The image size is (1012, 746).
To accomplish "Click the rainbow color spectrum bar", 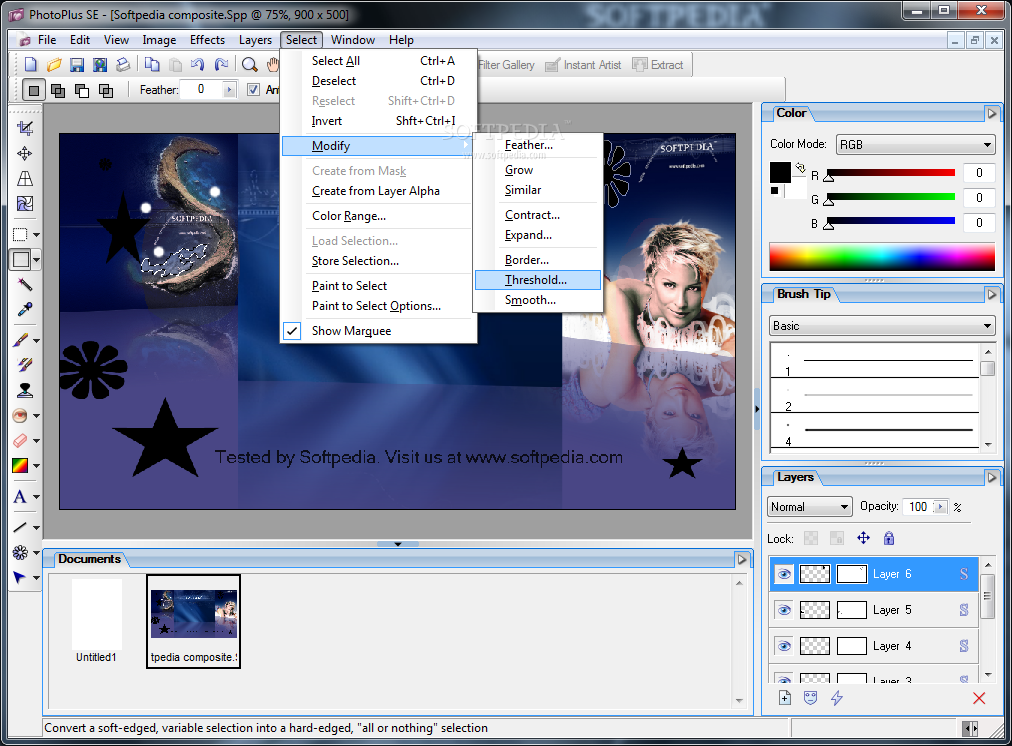I will [x=882, y=257].
